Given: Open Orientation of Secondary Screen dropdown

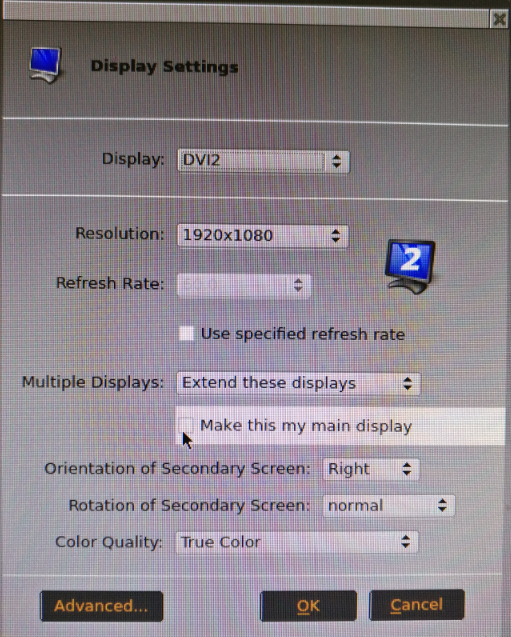Looking at the screenshot, I should [x=371, y=469].
